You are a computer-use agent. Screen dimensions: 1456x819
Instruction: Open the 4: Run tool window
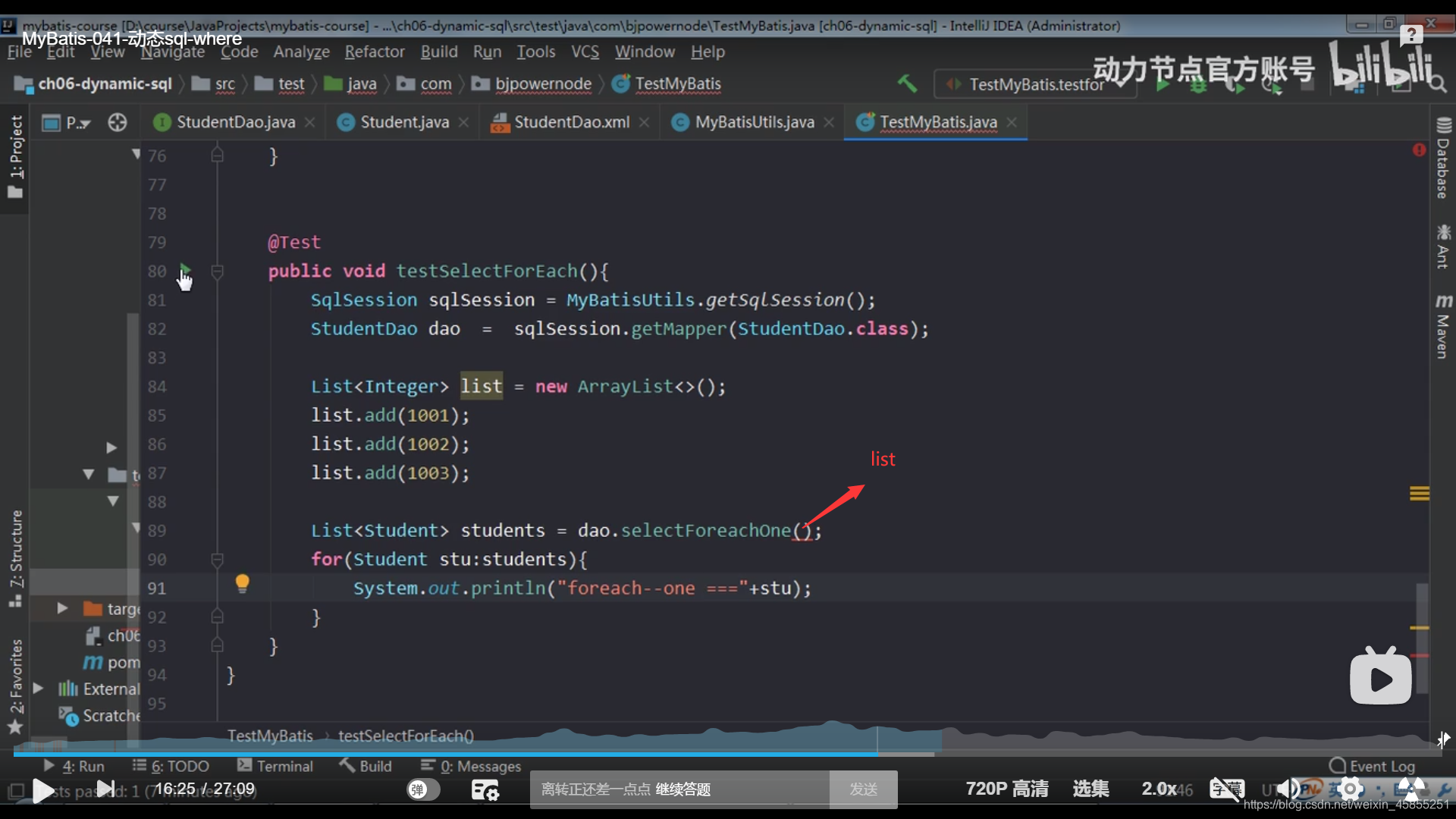[74, 766]
